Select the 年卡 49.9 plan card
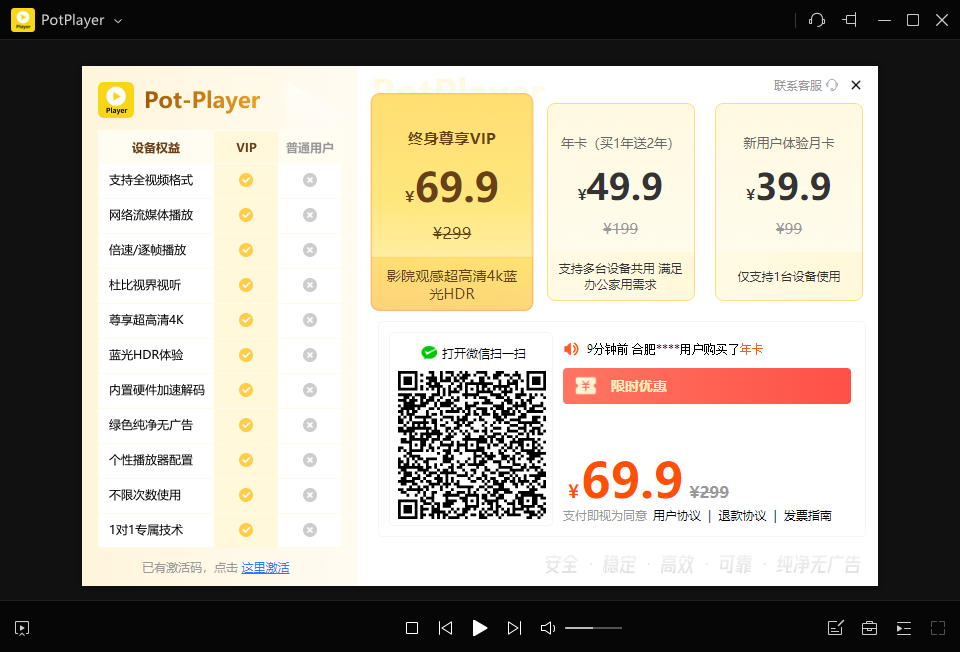This screenshot has height=652, width=960. coord(621,202)
